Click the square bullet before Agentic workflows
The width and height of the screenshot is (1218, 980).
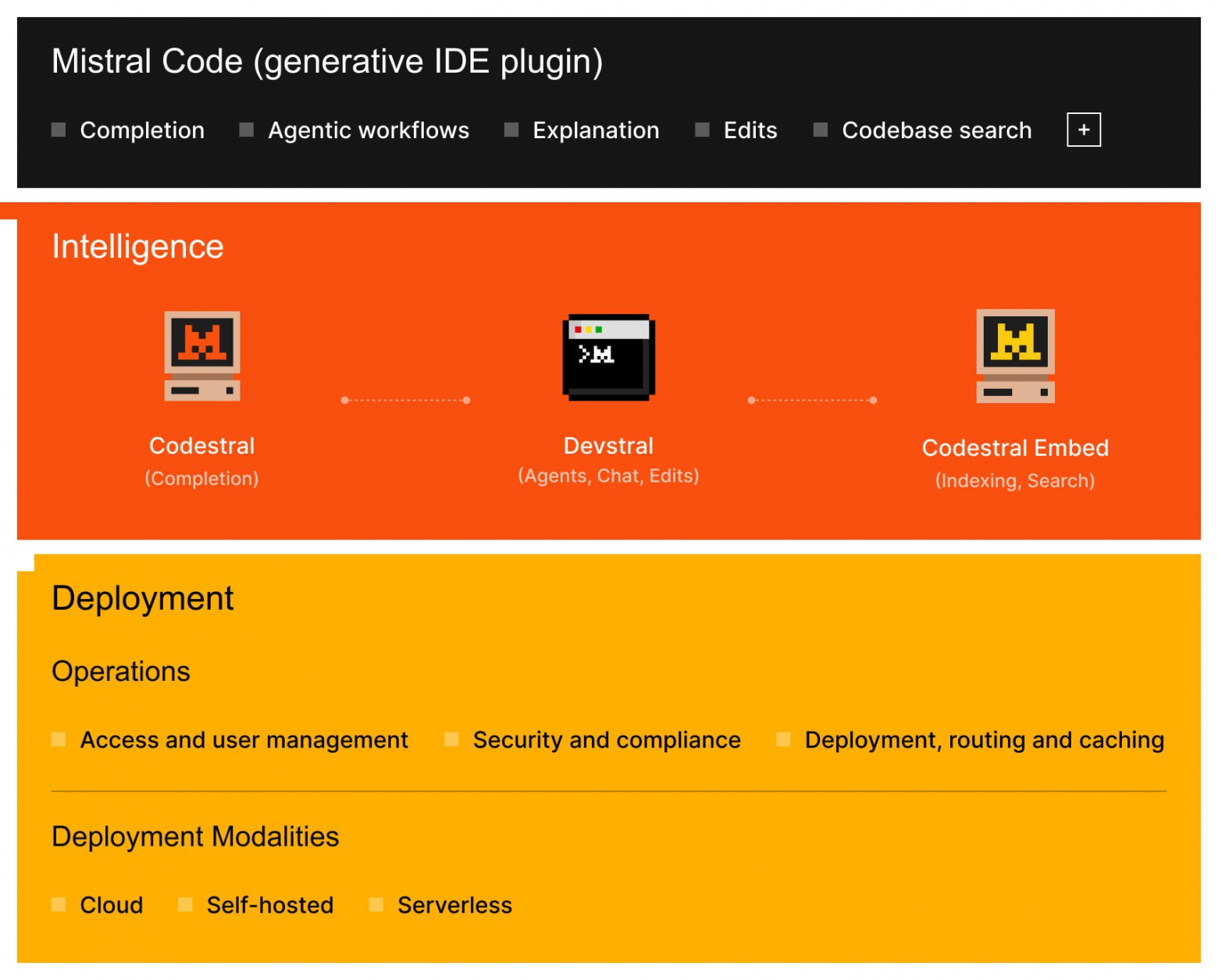pos(246,130)
